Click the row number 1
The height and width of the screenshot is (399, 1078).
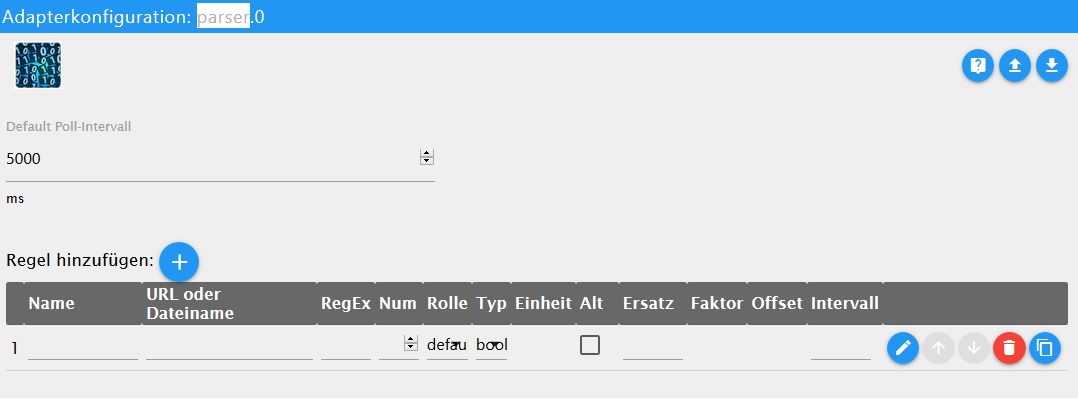click(x=14, y=349)
